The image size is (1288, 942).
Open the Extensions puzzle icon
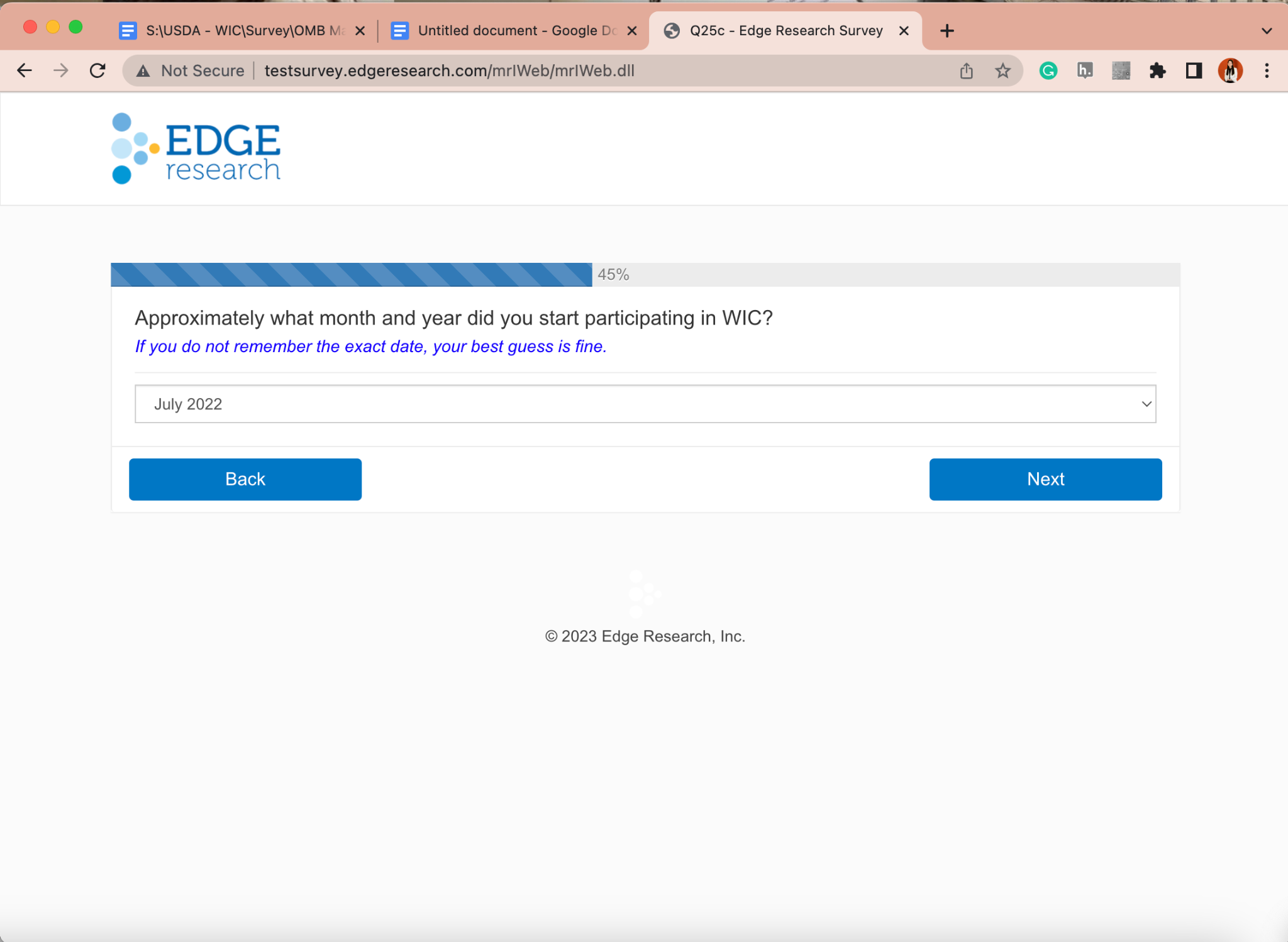click(1157, 70)
